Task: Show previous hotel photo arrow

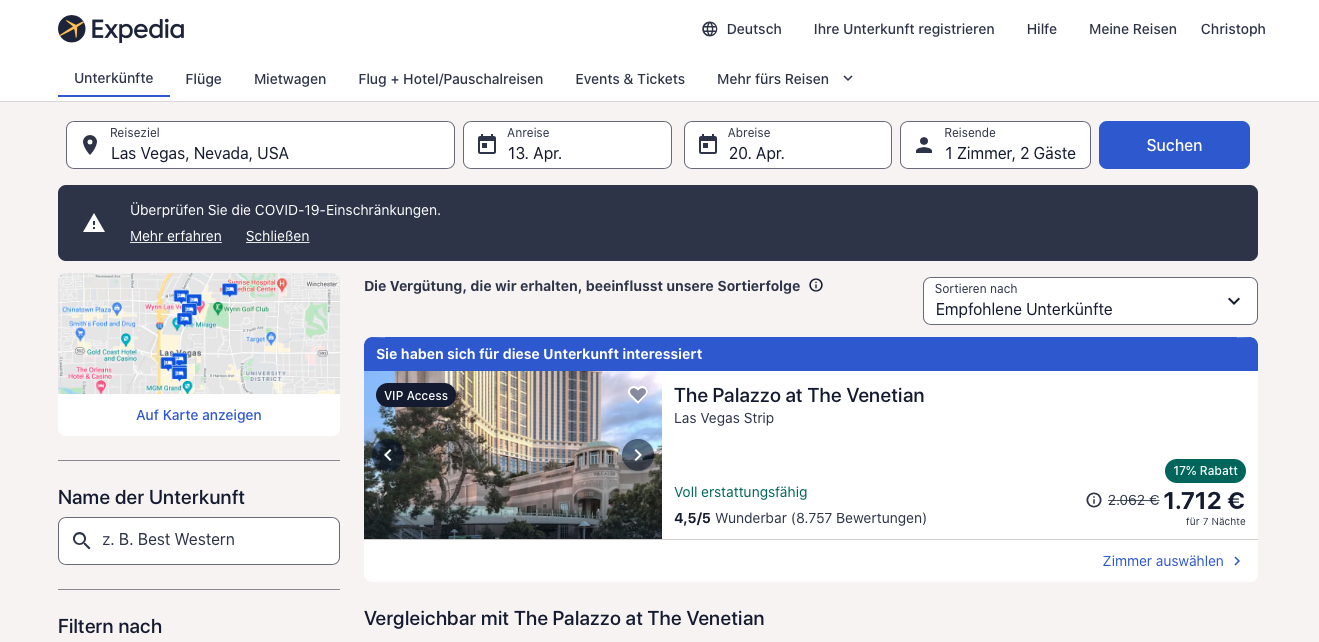Action: (x=388, y=455)
